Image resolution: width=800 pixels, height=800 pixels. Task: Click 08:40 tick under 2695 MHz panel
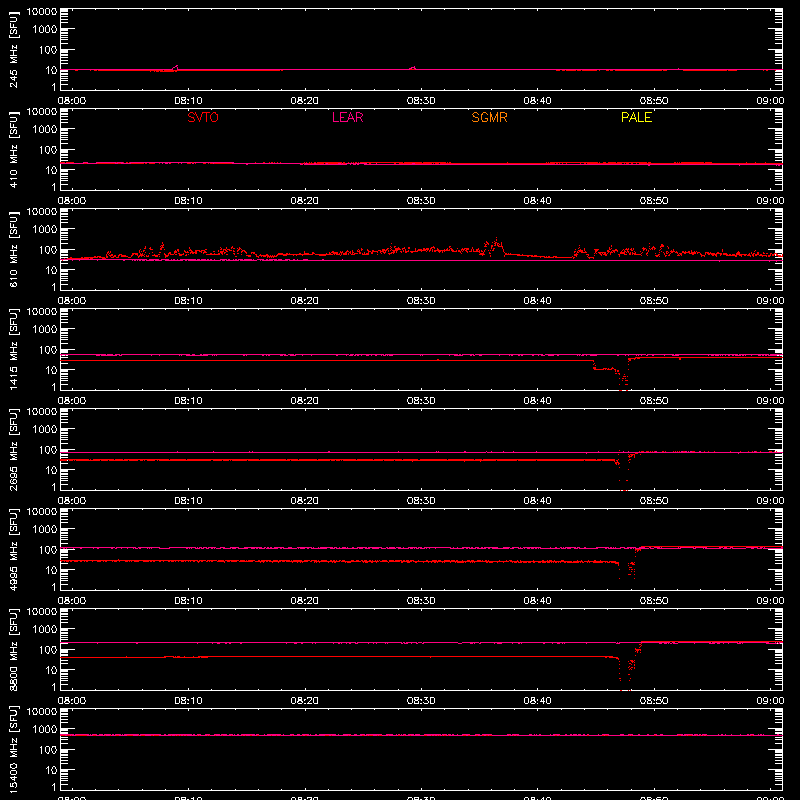(x=537, y=501)
